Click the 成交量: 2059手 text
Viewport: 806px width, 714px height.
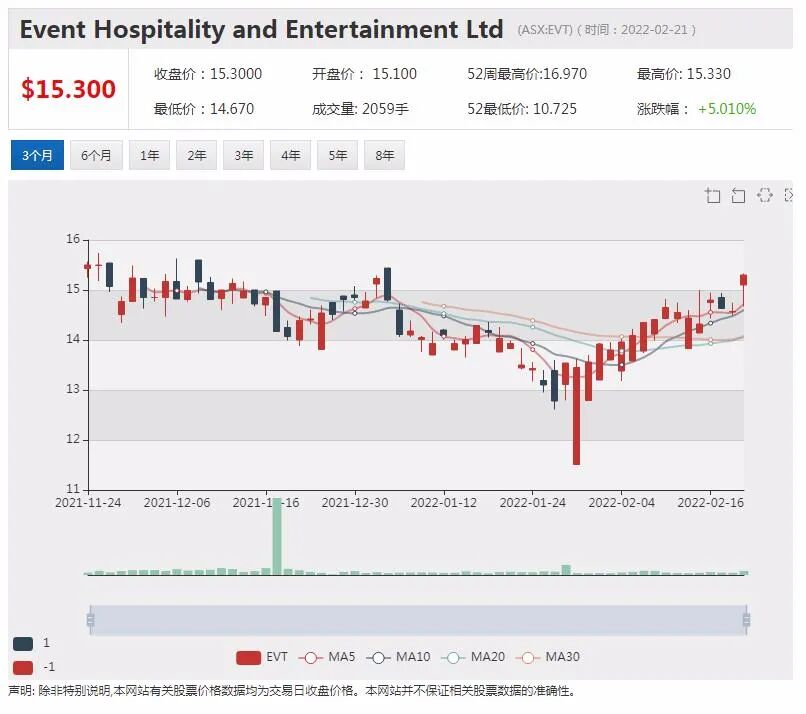coord(360,109)
